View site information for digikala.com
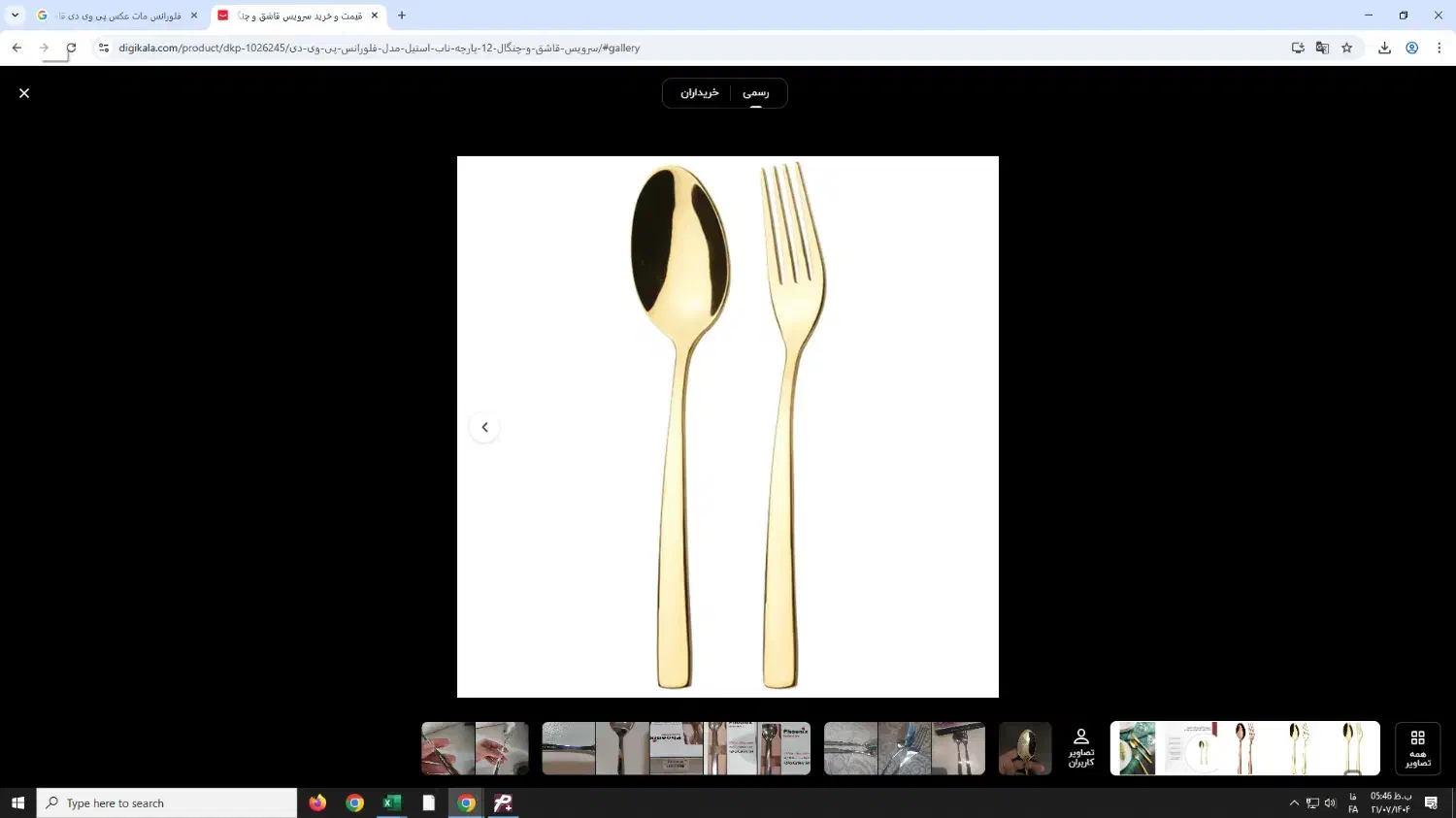Image resolution: width=1456 pixels, height=818 pixels. pyautogui.click(x=104, y=48)
